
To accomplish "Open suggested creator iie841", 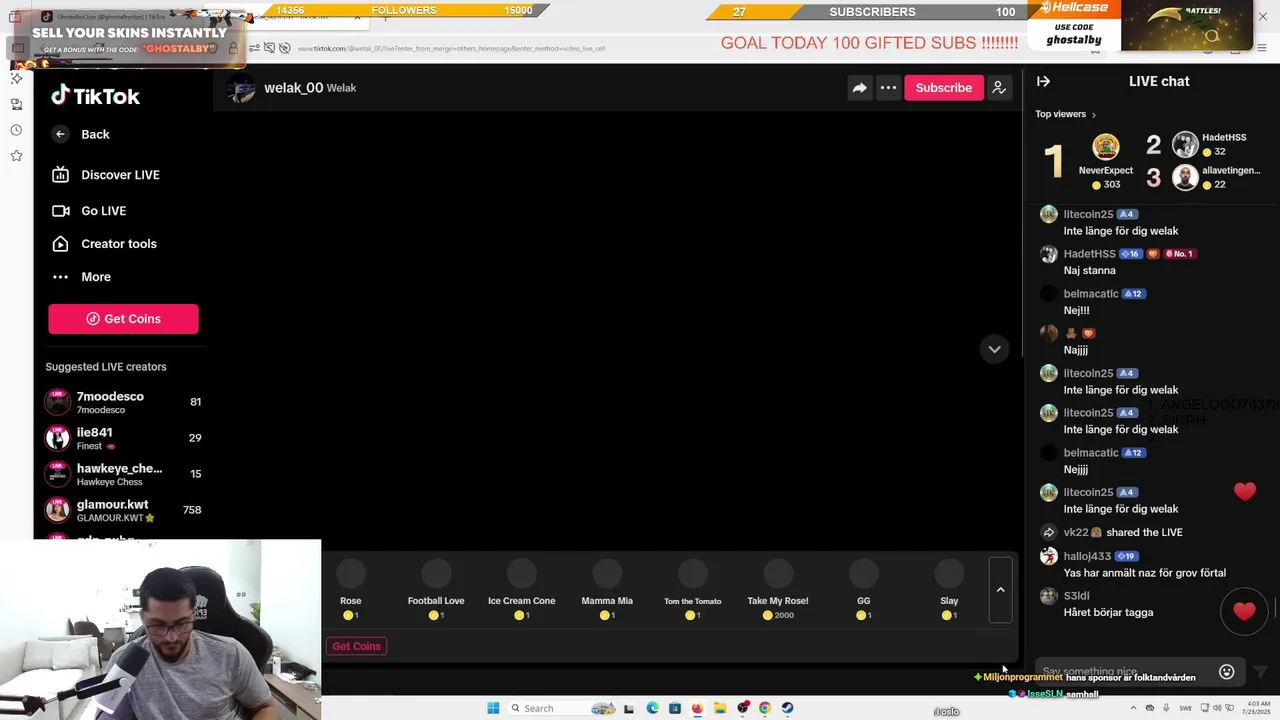I will (x=122, y=438).
